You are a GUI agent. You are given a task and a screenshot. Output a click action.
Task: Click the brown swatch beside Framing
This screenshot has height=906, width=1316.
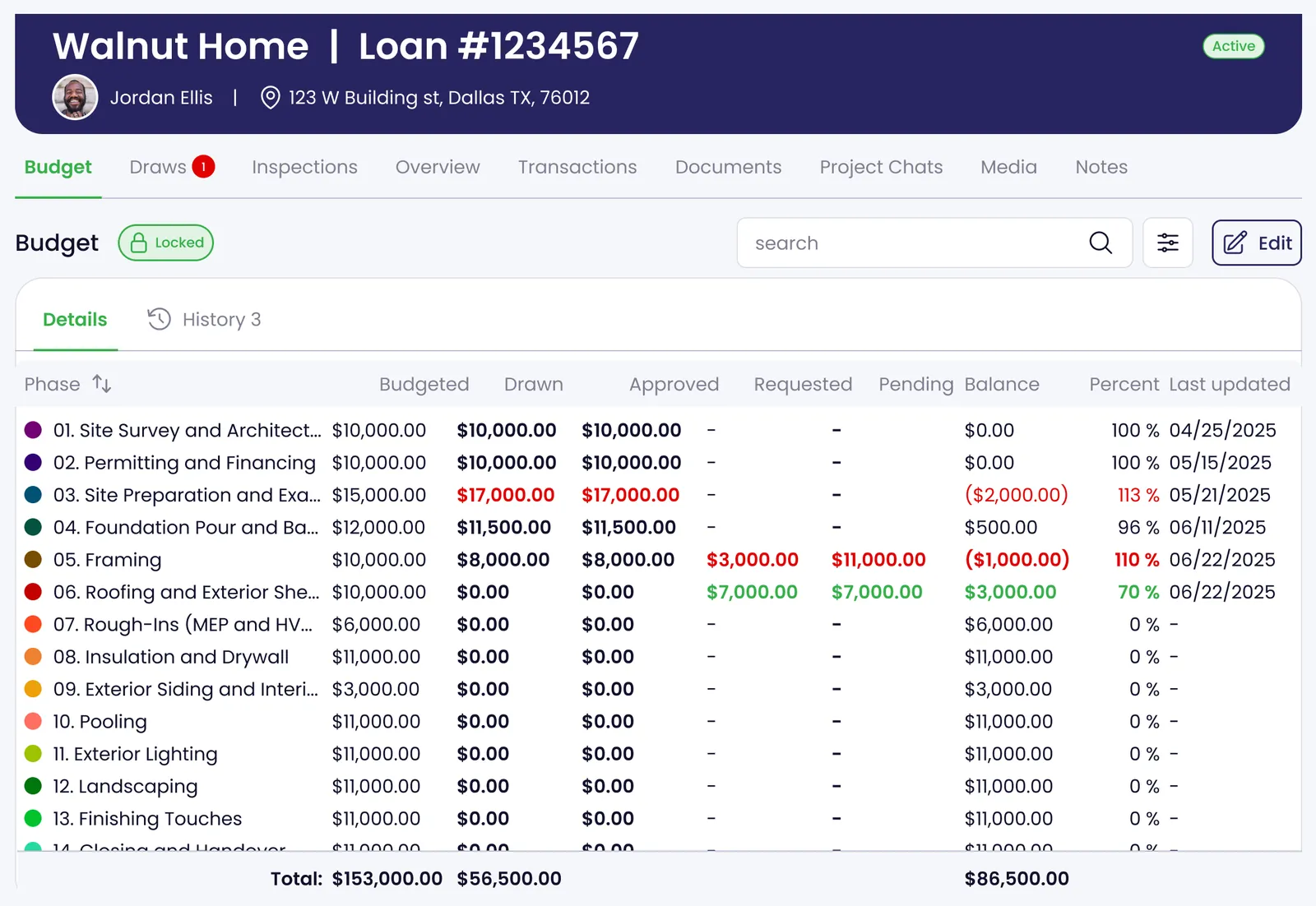tap(33, 560)
